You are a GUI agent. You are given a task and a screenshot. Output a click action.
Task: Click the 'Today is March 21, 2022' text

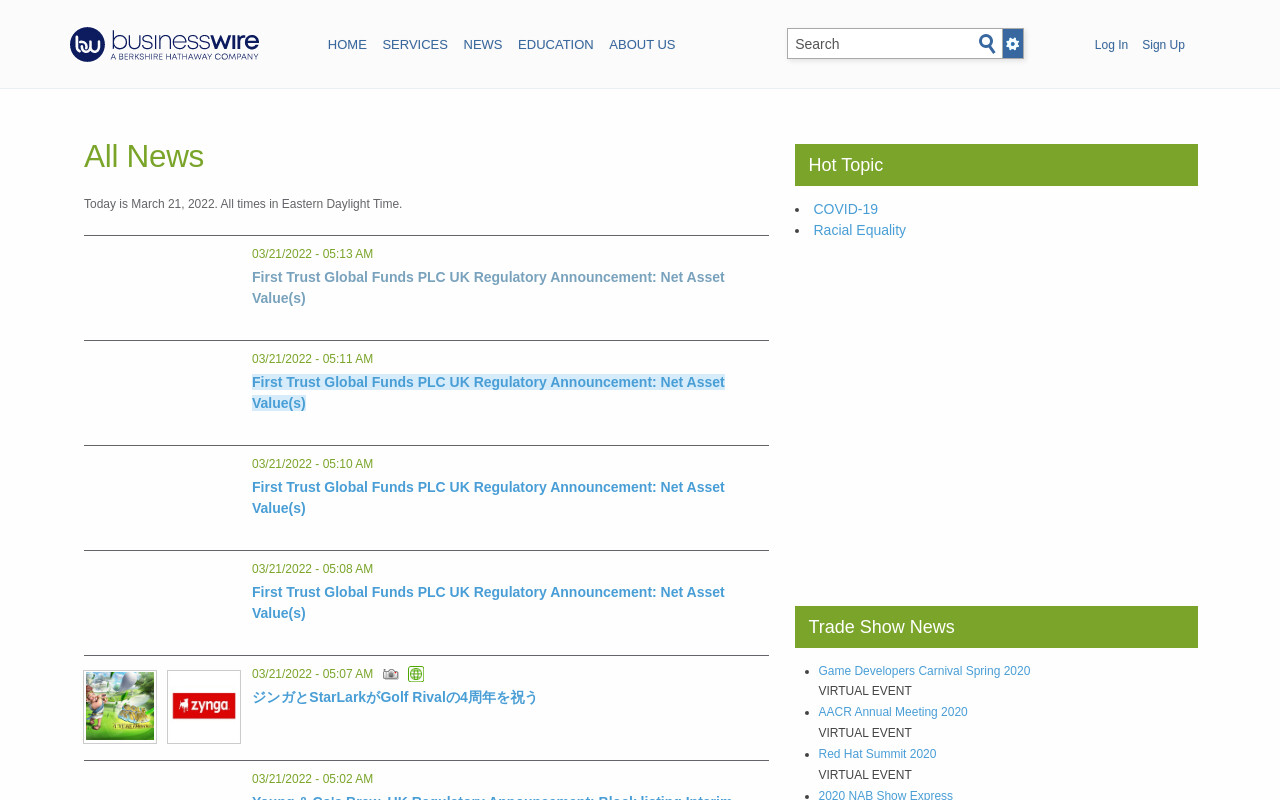click(x=150, y=204)
